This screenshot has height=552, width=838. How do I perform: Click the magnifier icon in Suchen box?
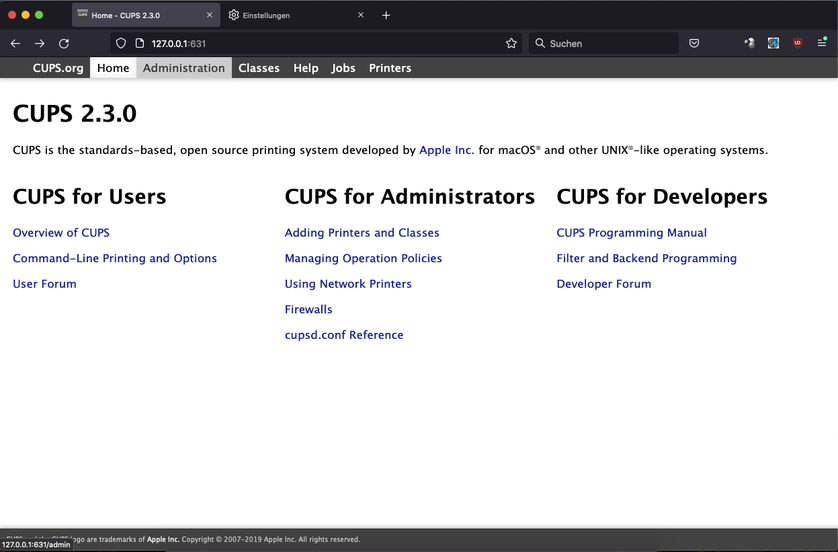click(x=540, y=43)
